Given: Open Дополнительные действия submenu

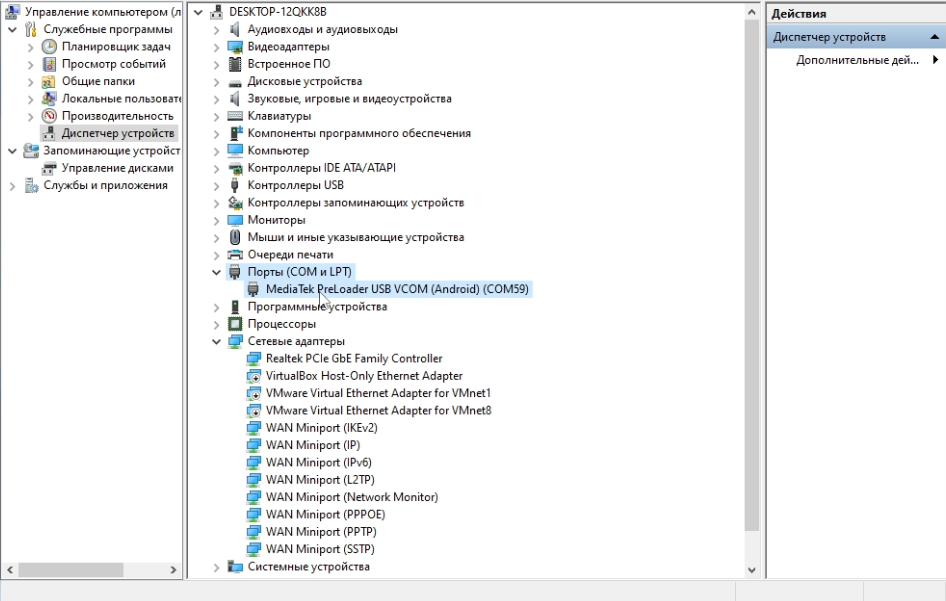Looking at the screenshot, I should (935, 60).
